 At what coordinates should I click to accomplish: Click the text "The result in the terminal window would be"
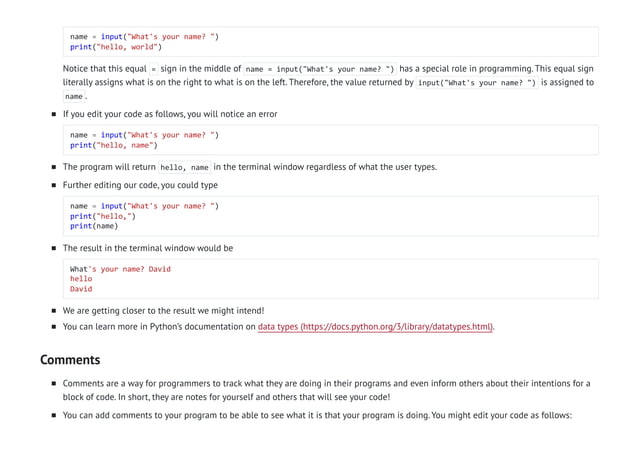point(148,248)
